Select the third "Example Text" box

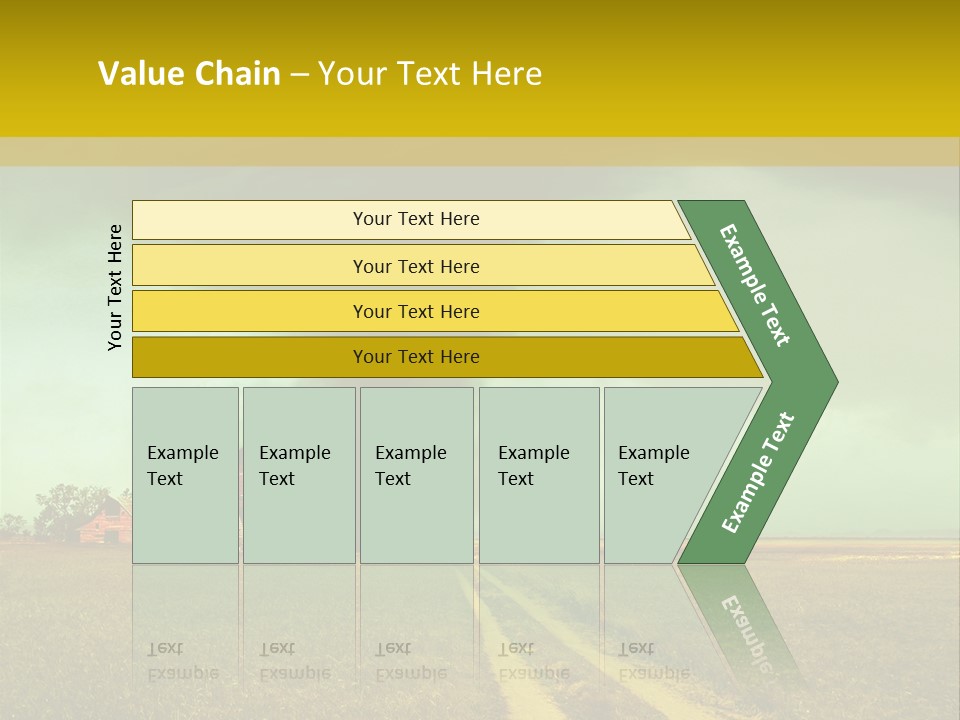(x=416, y=475)
